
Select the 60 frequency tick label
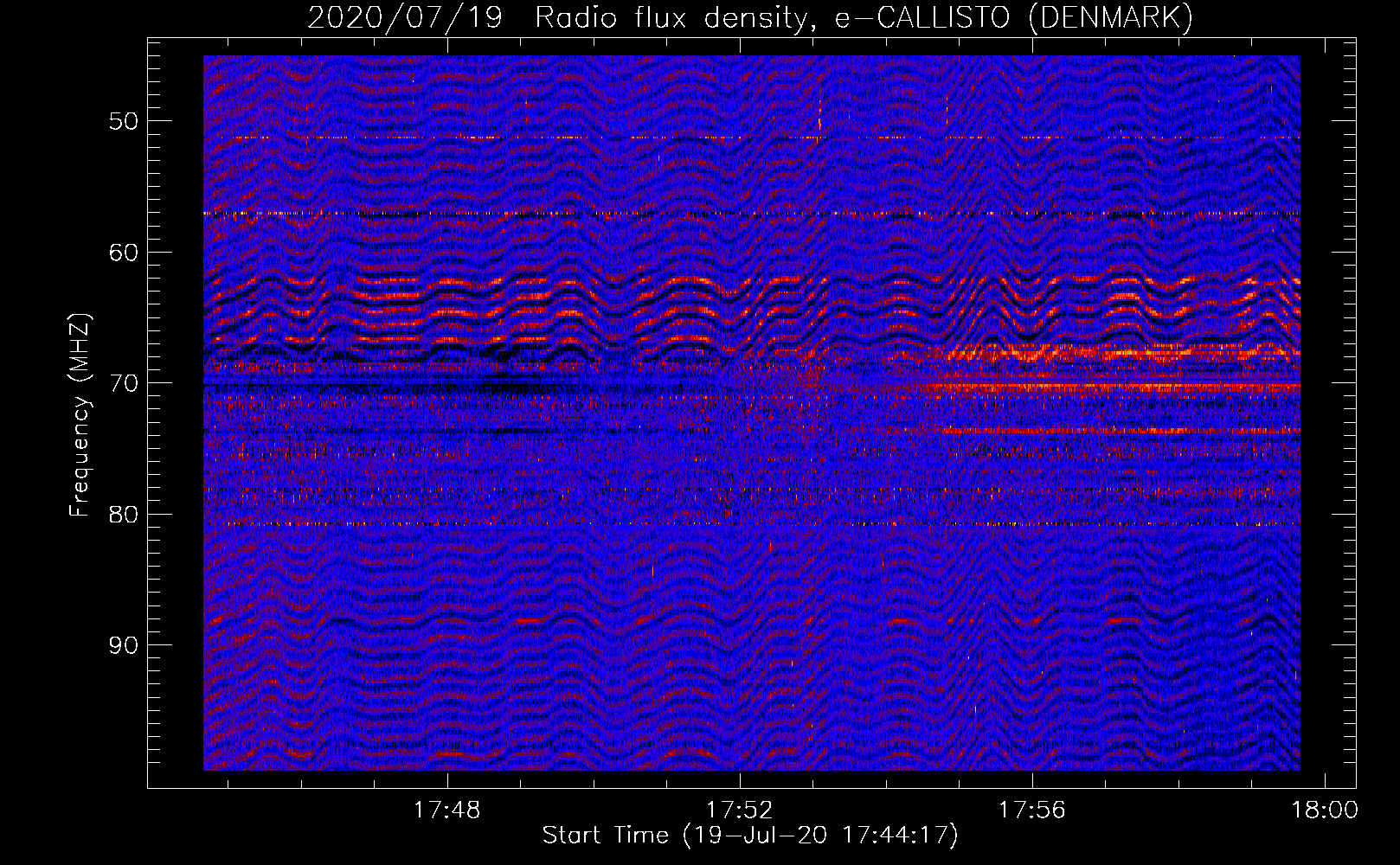tap(124, 253)
